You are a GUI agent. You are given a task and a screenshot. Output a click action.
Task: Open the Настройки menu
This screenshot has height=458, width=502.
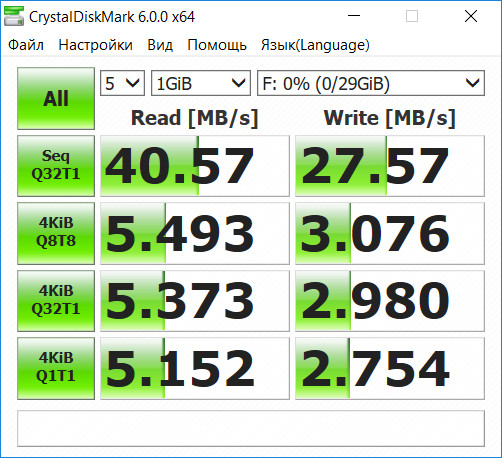pyautogui.click(x=95, y=45)
